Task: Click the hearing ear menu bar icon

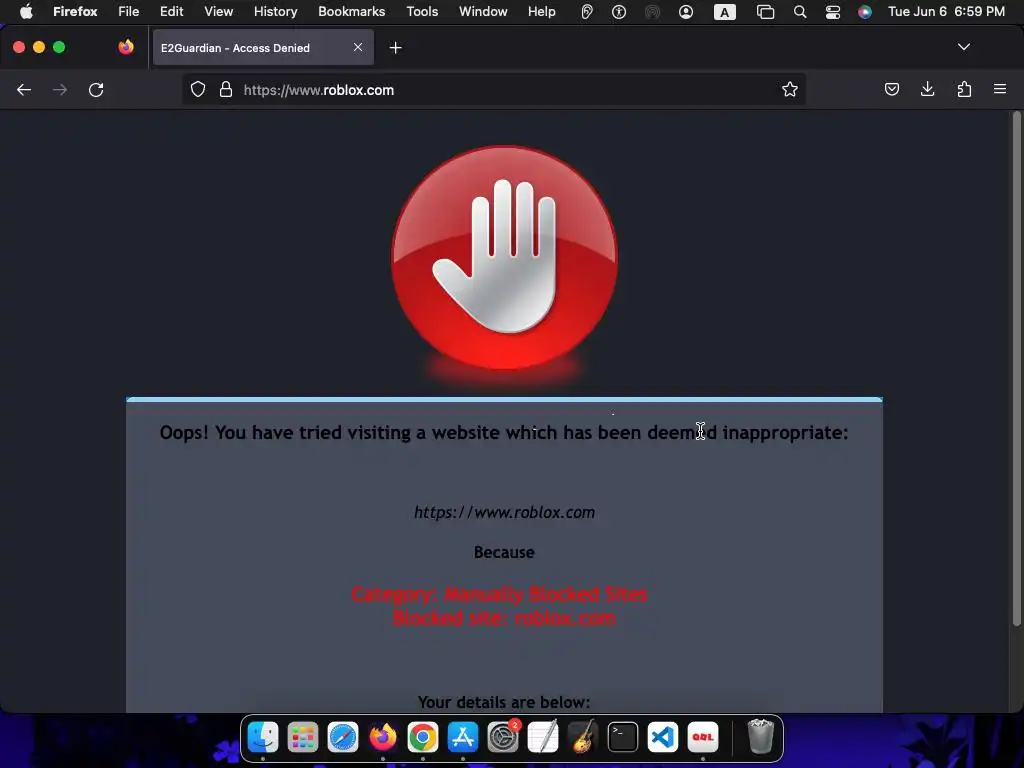Action: [586, 12]
